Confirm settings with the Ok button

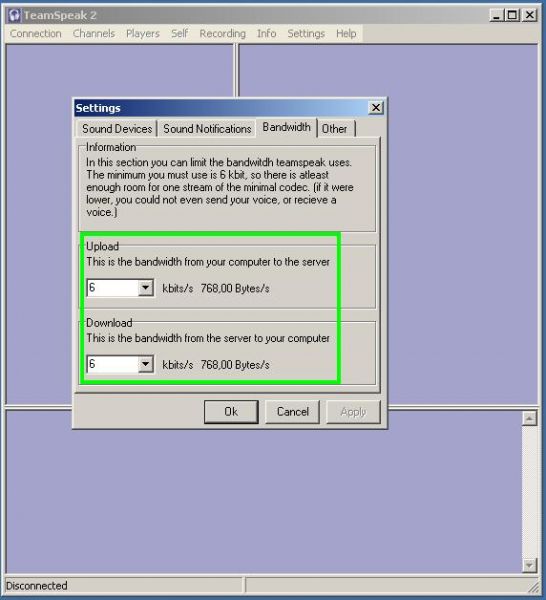231,412
